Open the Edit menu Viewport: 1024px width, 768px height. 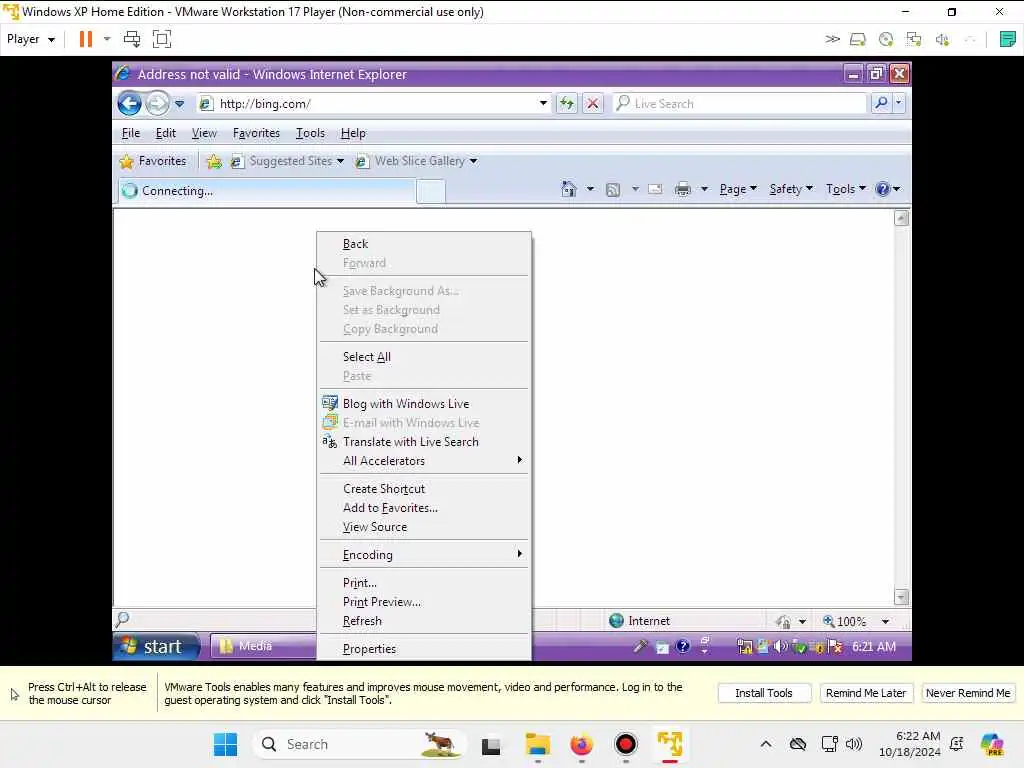165,133
